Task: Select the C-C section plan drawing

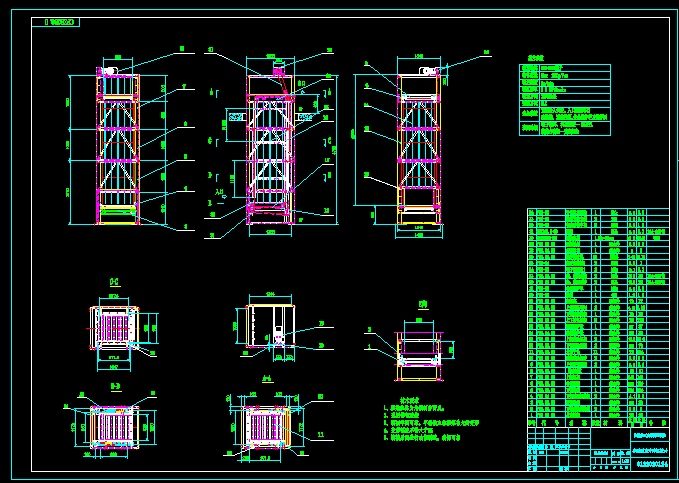Action: [115, 328]
